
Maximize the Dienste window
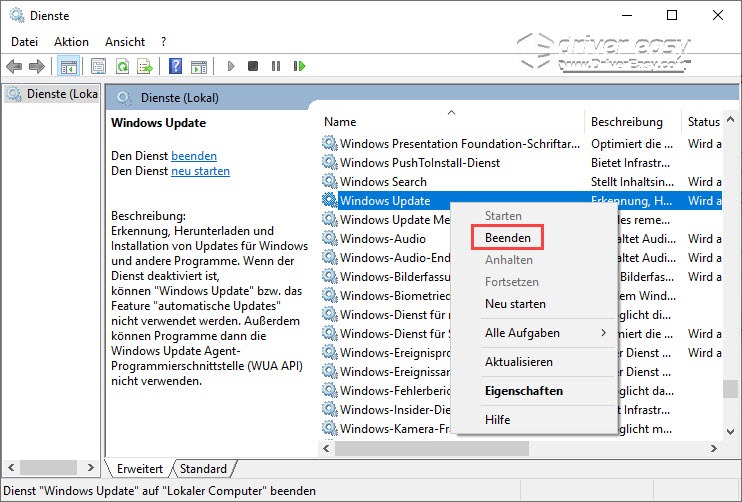(671, 16)
